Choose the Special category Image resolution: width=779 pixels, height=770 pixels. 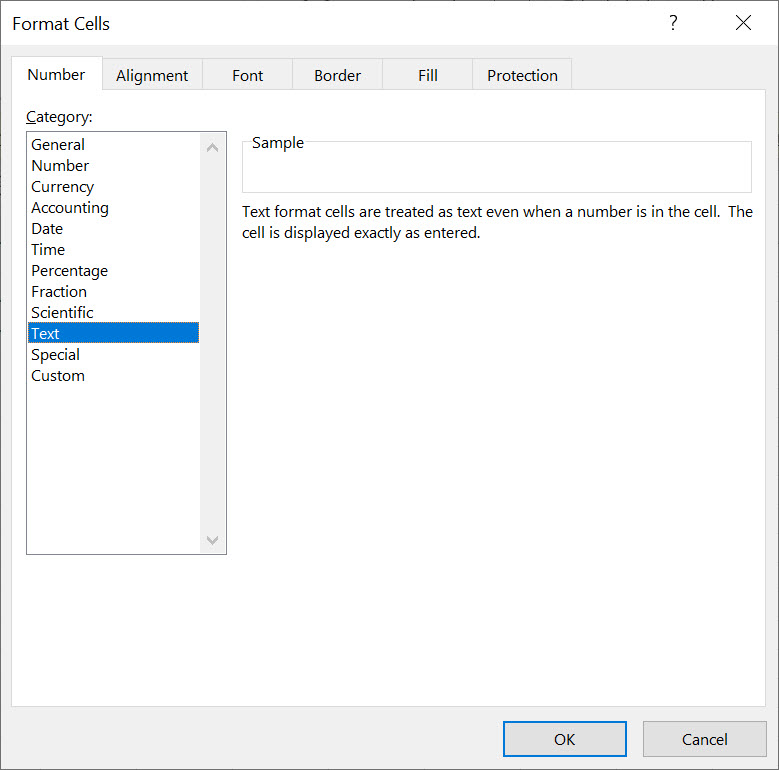click(114, 355)
